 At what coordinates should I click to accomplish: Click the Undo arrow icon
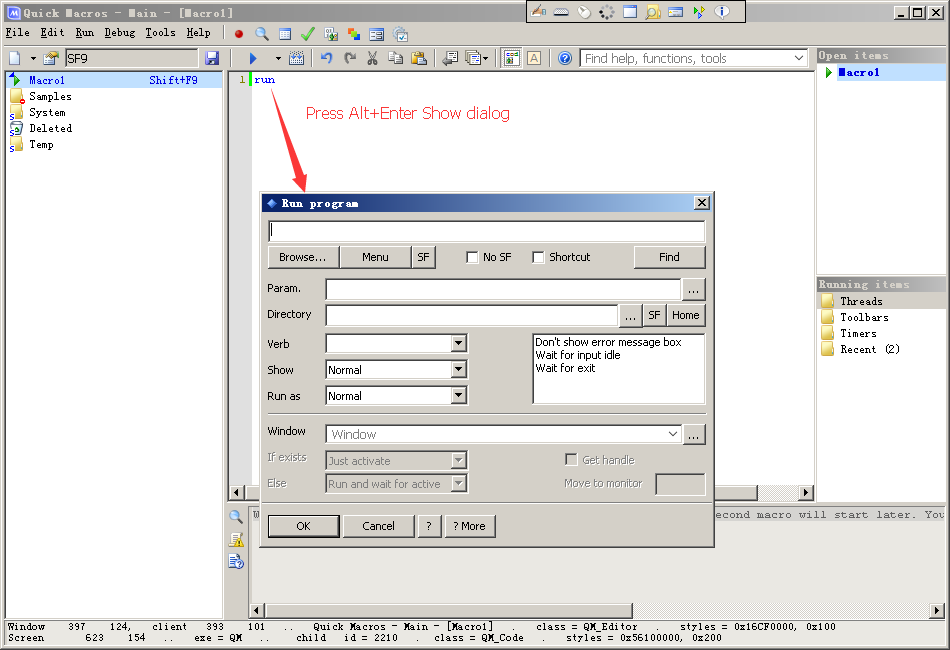[x=327, y=58]
